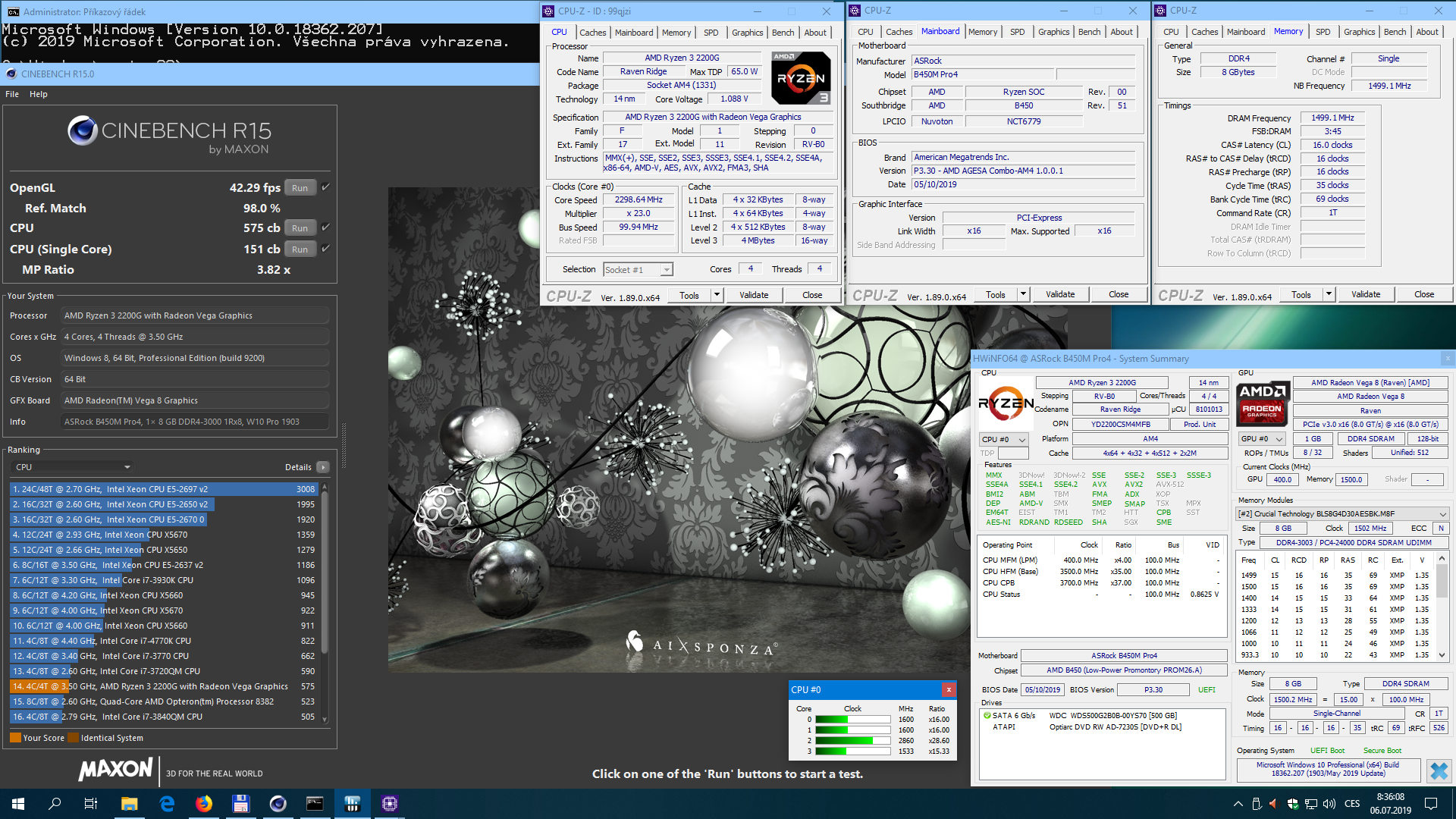1456x819 pixels.
Task: Close HWiNFO summary with the blue X button
Action: point(1439,771)
